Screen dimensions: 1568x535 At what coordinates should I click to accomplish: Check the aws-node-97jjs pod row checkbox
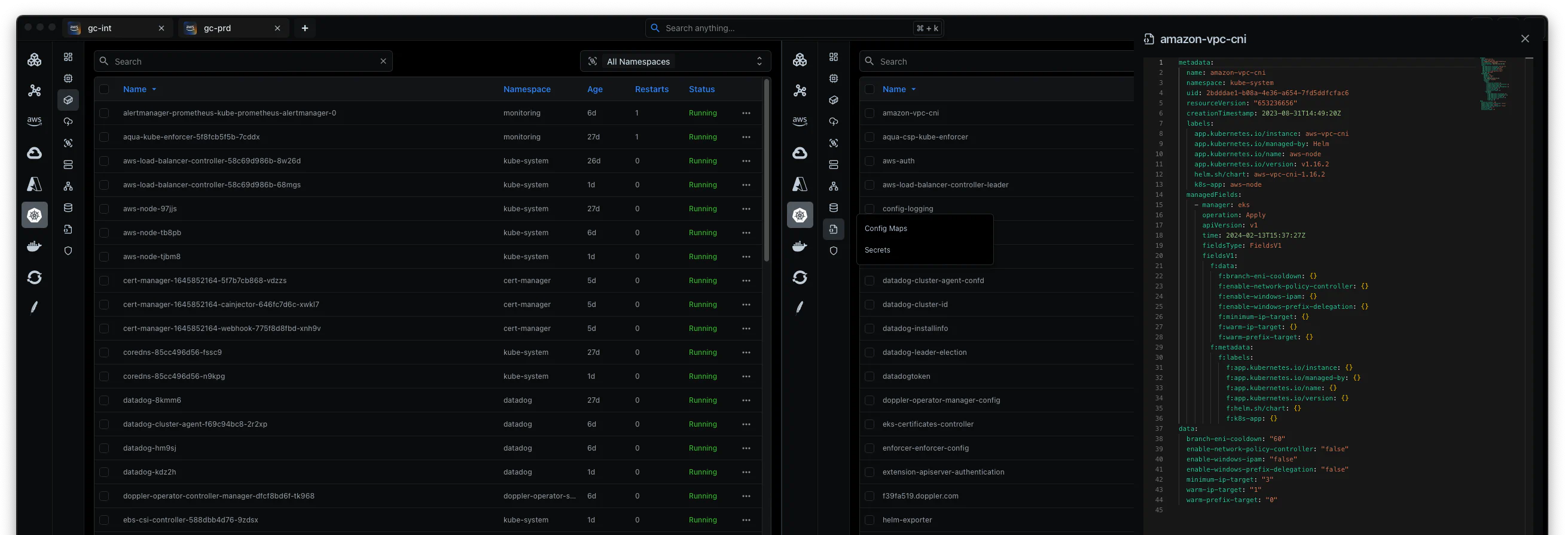[x=104, y=208]
